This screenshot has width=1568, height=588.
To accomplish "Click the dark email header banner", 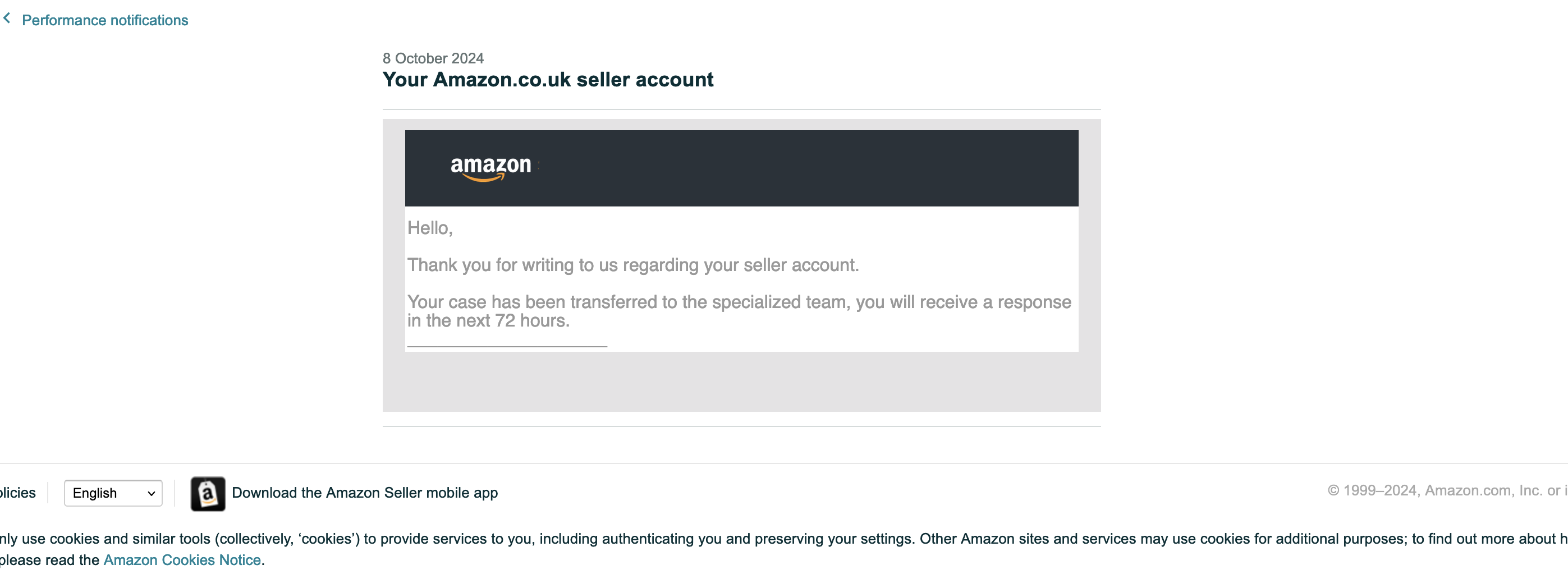I will click(741, 168).
